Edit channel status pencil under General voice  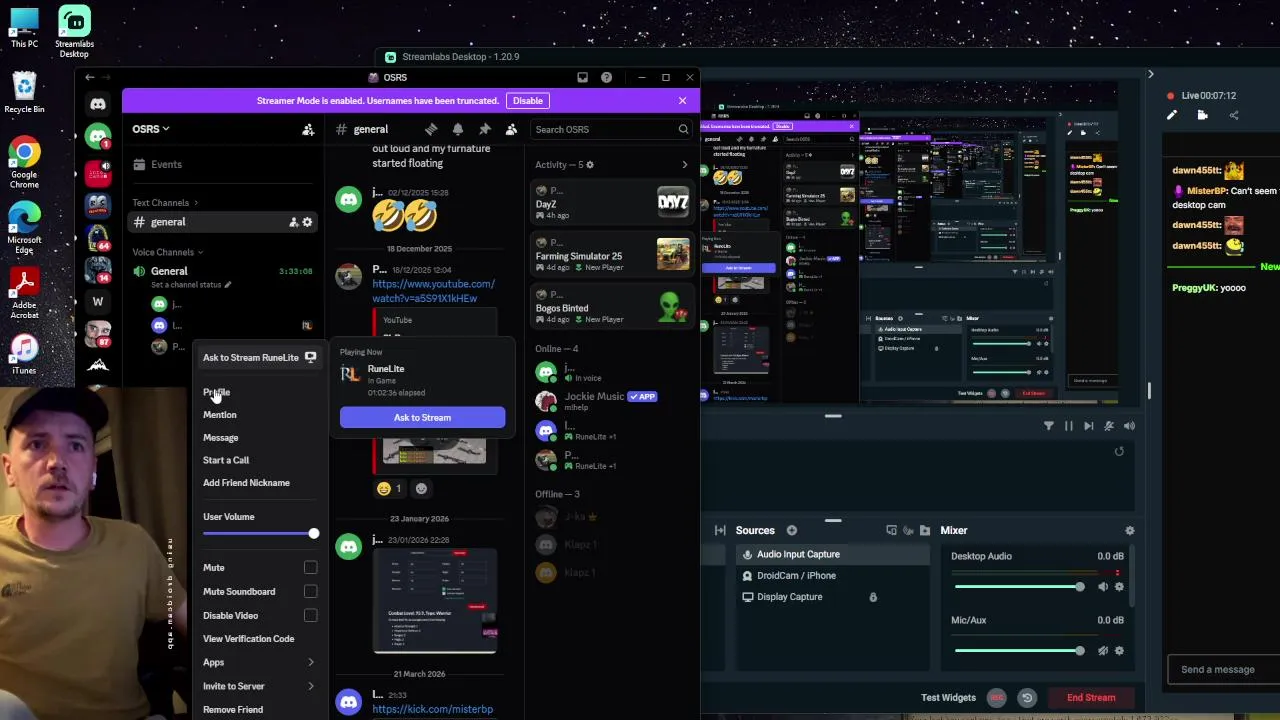228,285
